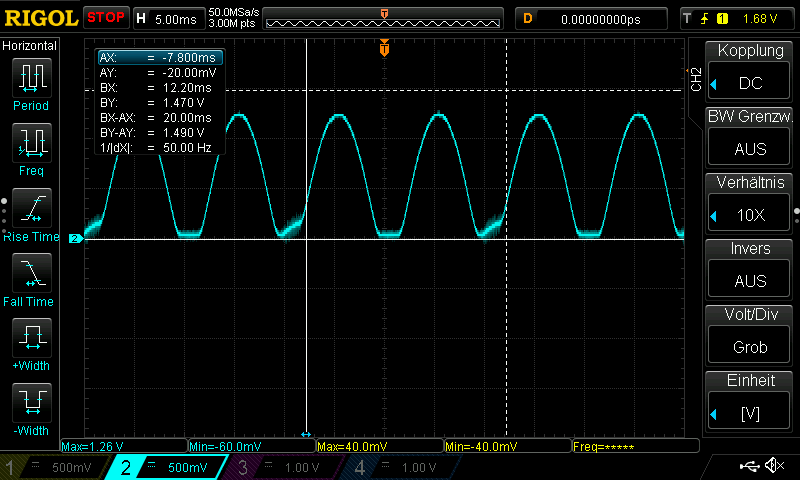This screenshot has width=800, height=480.
Task: Select the Rise Time measurement icon
Action: click(32, 208)
